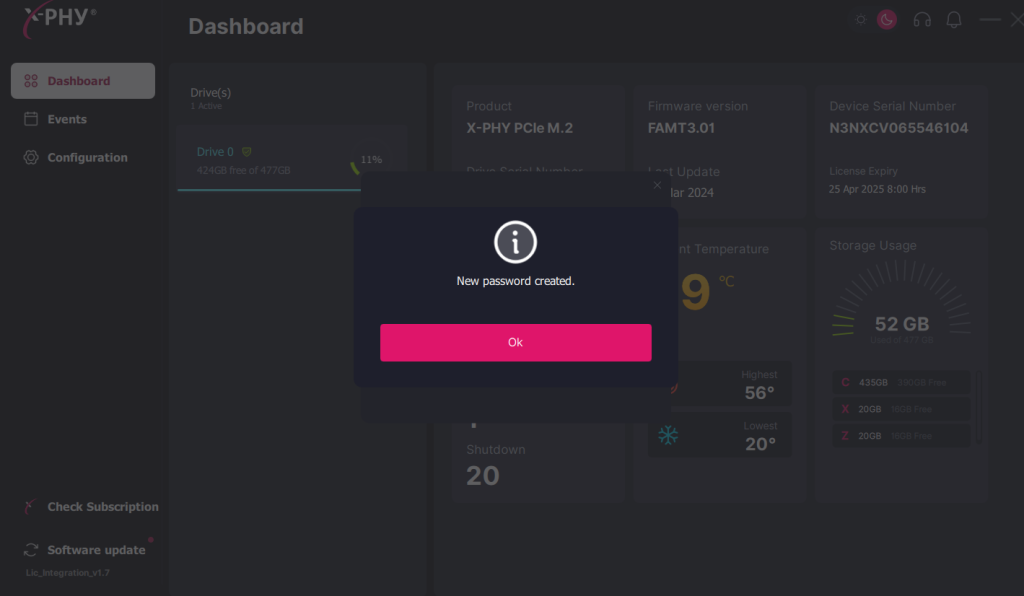
Task: Select the C partition storage row
Action: pyautogui.click(x=901, y=382)
